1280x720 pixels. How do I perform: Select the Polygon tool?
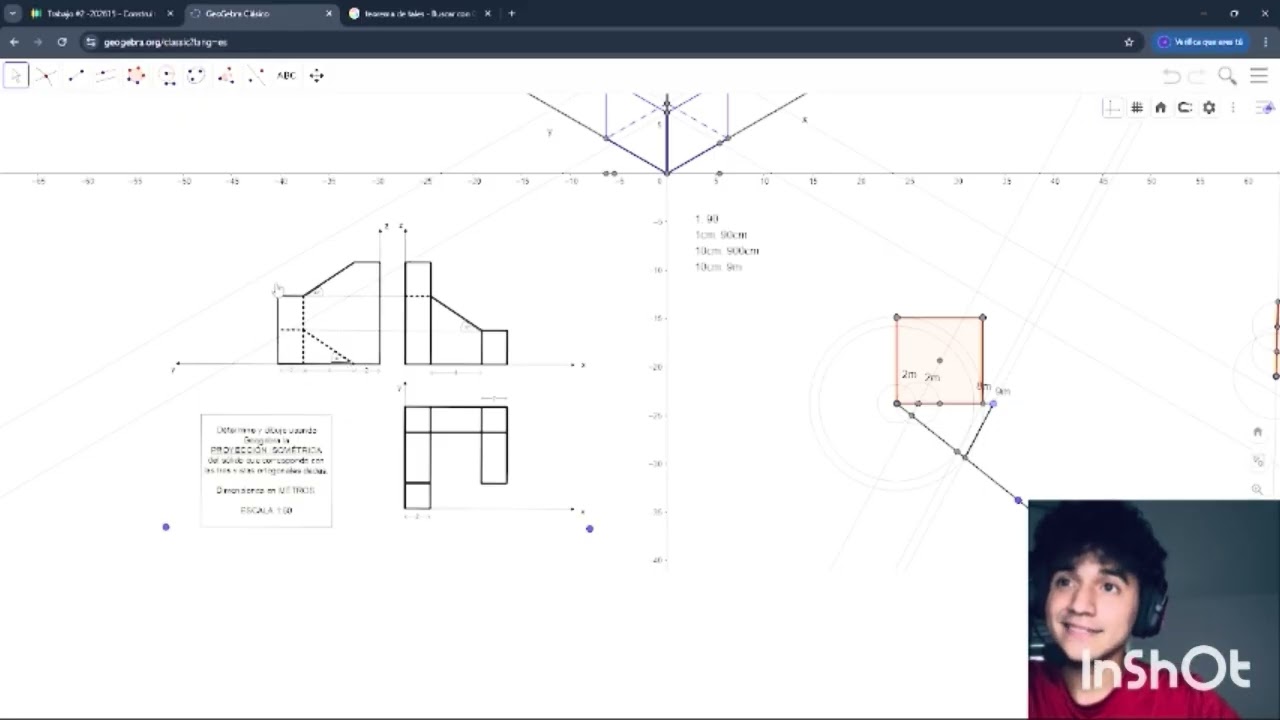click(136, 76)
